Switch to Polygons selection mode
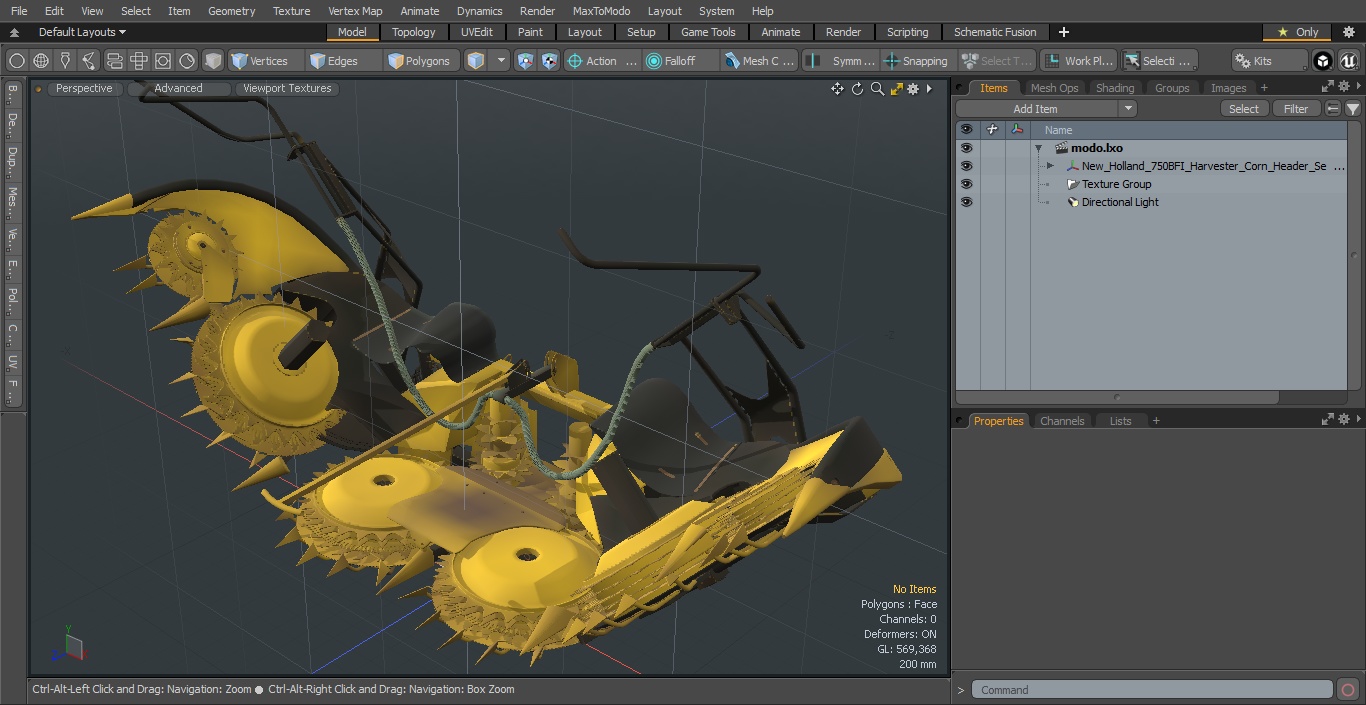 (422, 61)
